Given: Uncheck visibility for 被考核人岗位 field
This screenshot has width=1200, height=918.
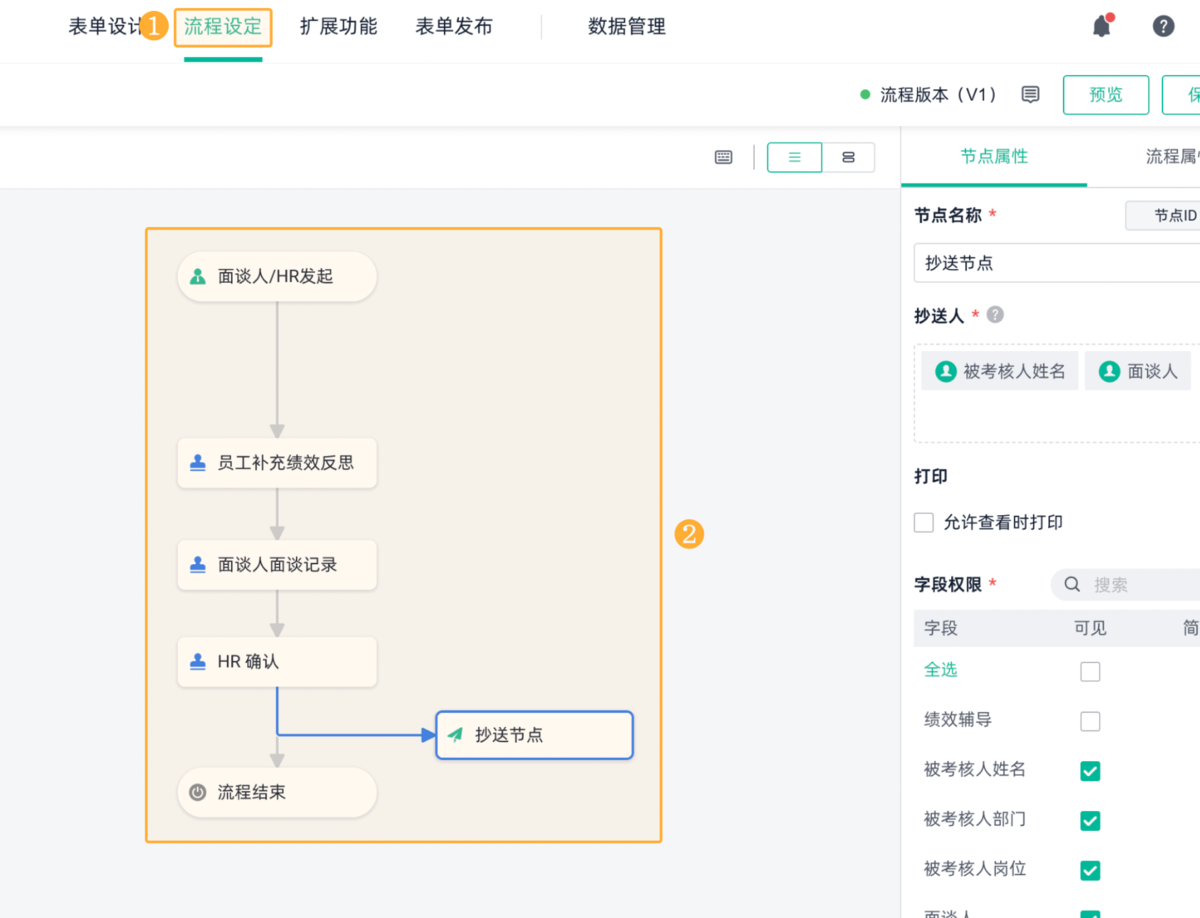Looking at the screenshot, I should pos(1089,869).
